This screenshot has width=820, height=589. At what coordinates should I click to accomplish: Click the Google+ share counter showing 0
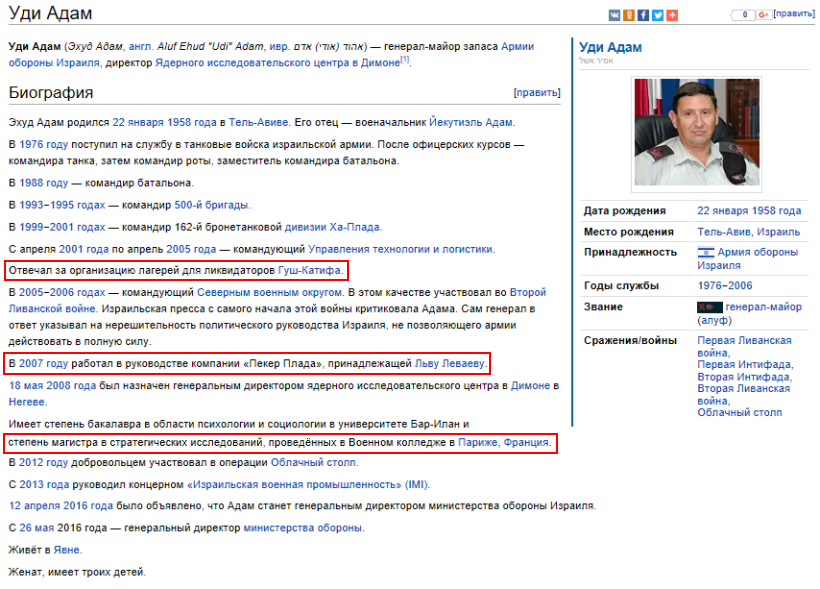(743, 15)
